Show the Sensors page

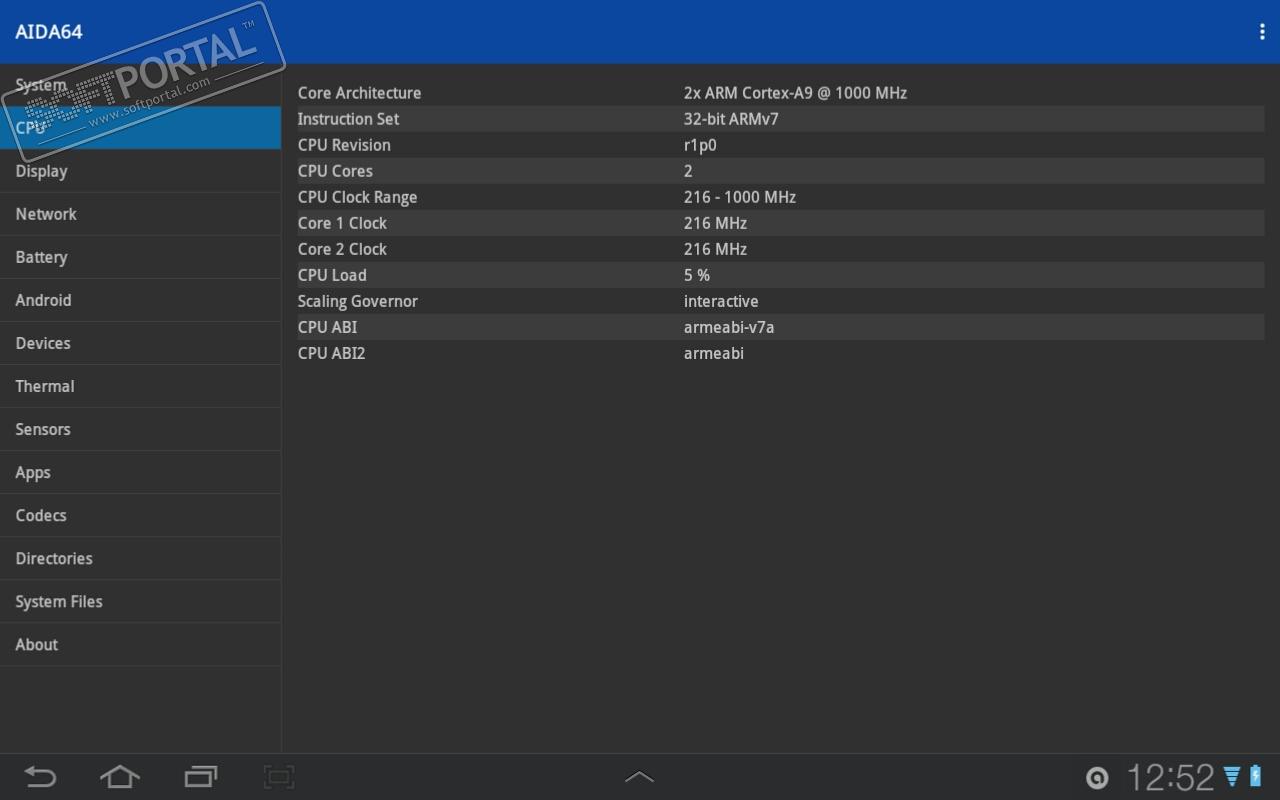click(x=140, y=429)
